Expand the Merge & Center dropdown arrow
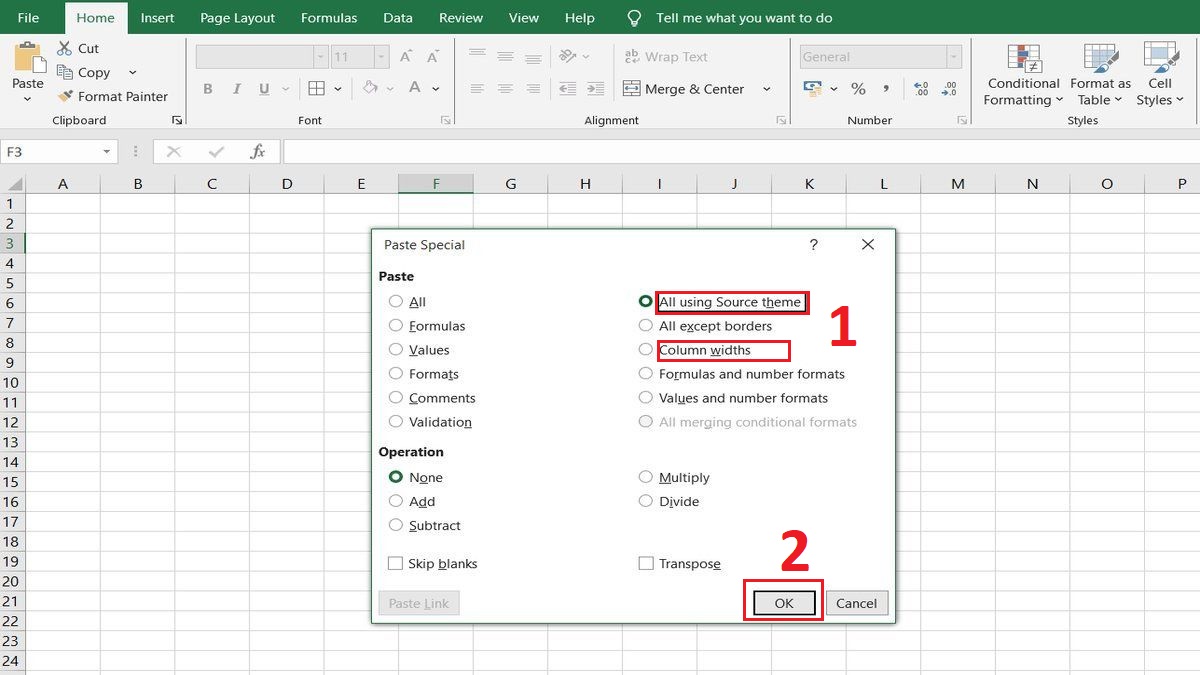 point(767,89)
